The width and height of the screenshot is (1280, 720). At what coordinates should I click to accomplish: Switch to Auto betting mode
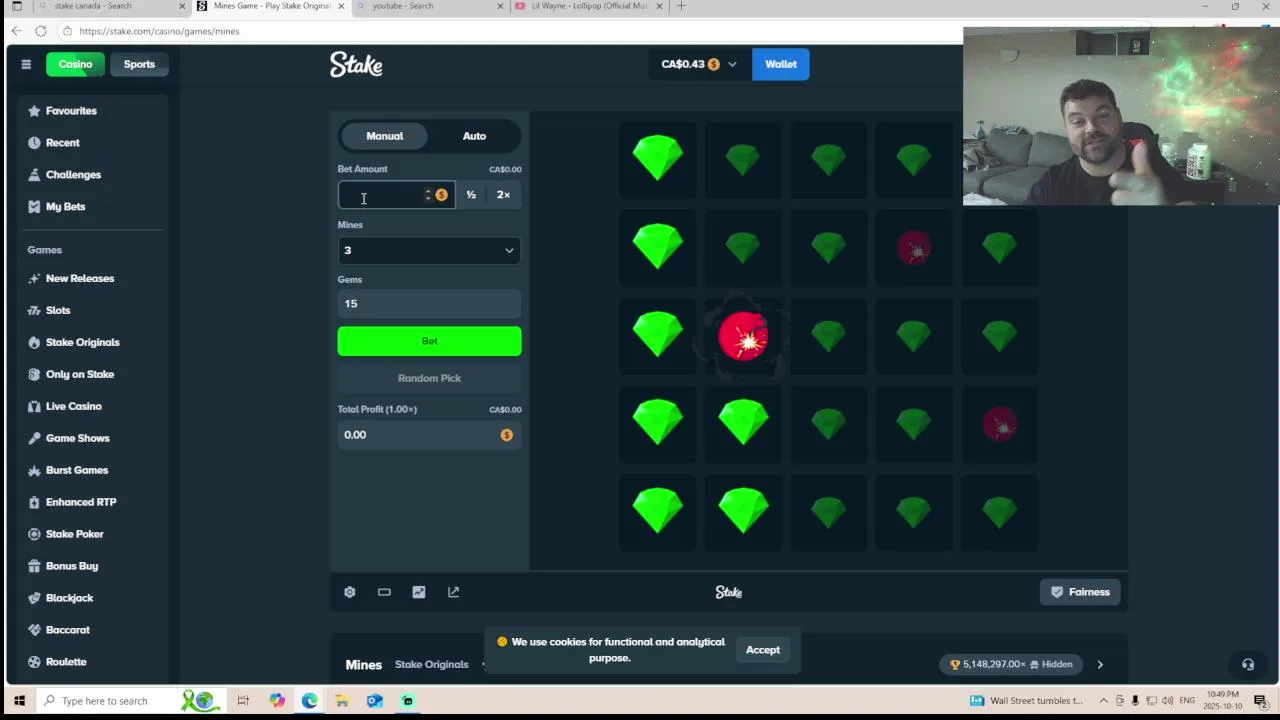(474, 136)
